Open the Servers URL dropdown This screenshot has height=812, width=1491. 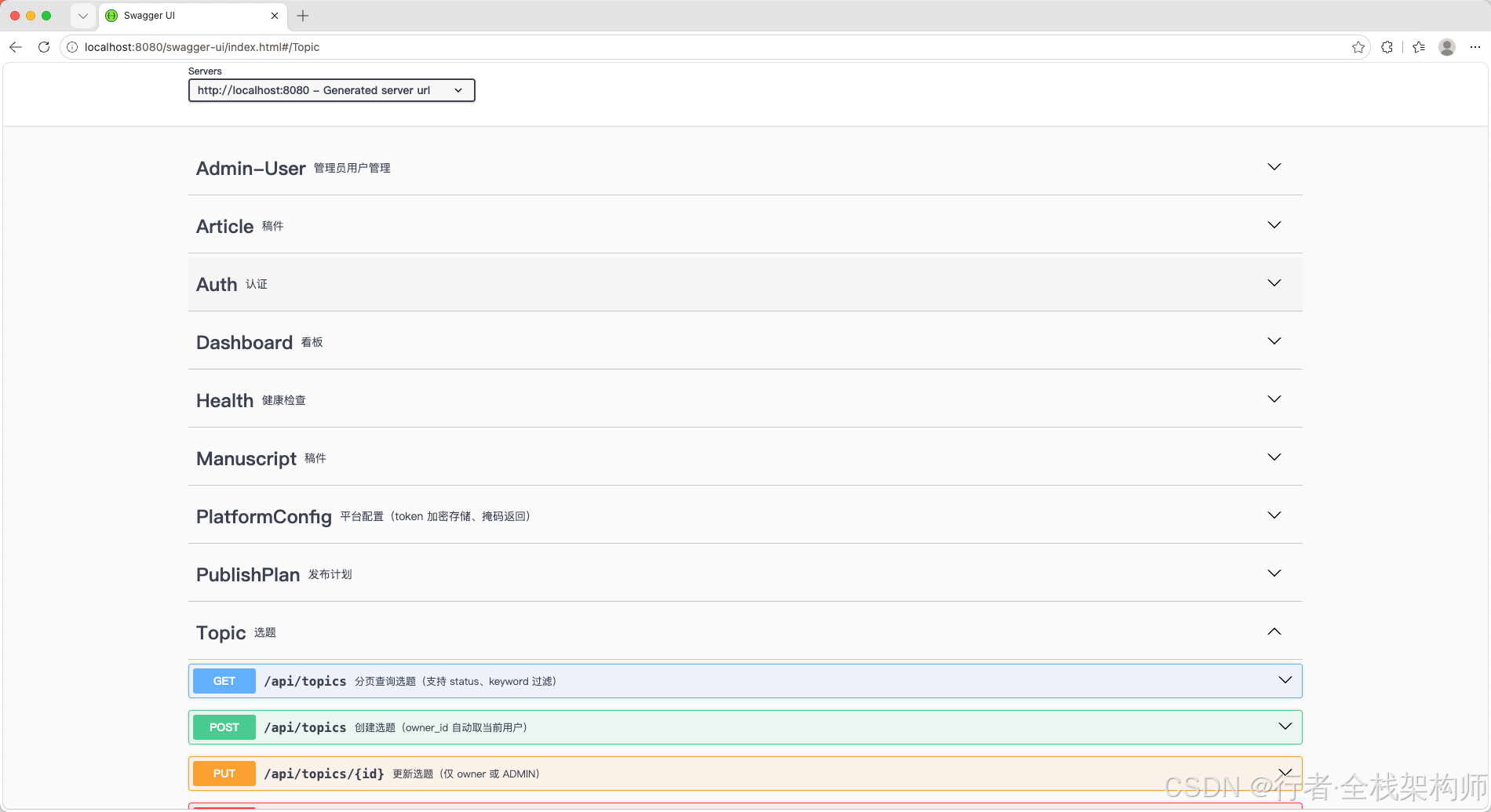pos(331,90)
